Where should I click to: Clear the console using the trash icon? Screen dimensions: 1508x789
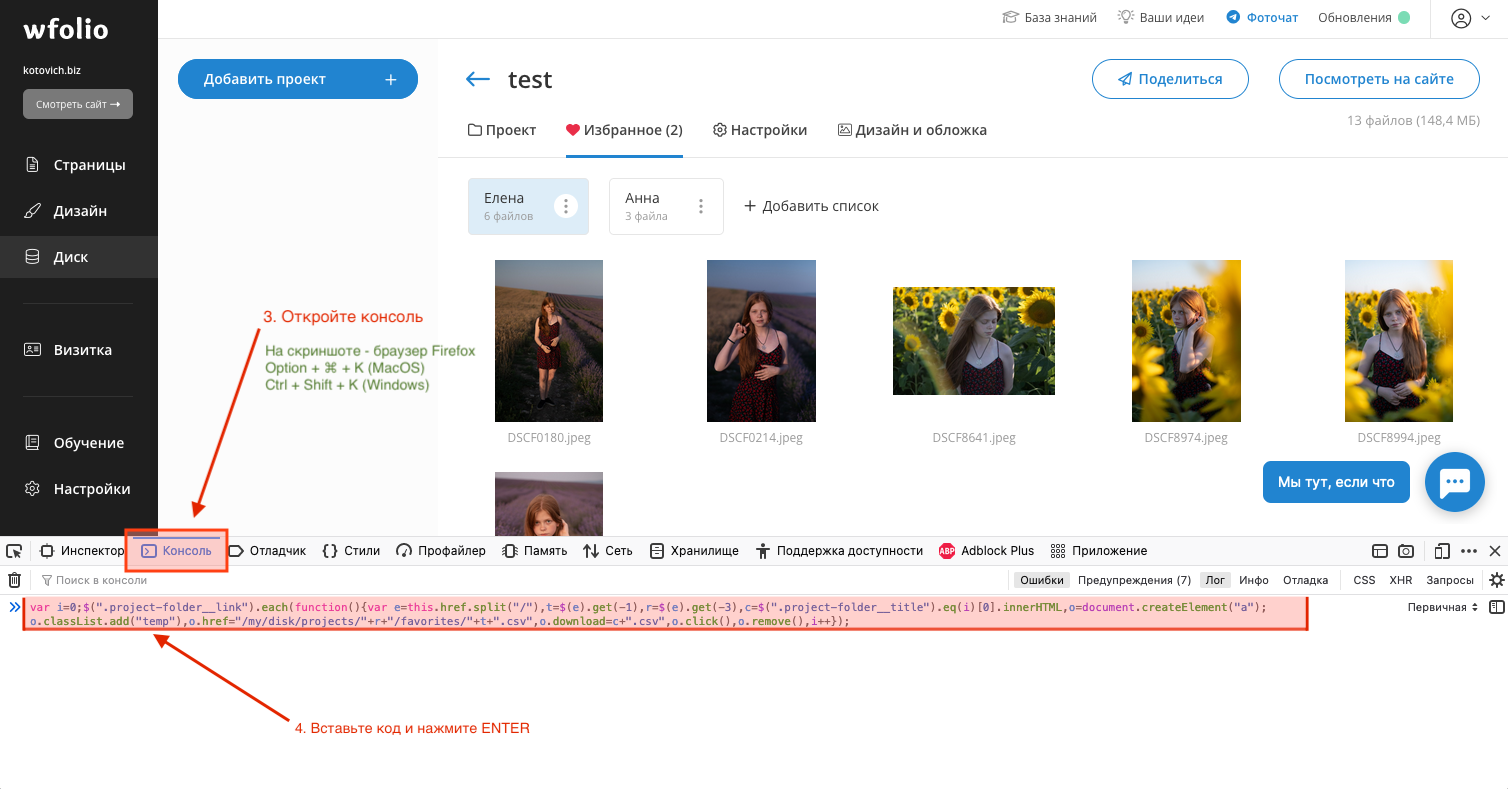(14, 580)
